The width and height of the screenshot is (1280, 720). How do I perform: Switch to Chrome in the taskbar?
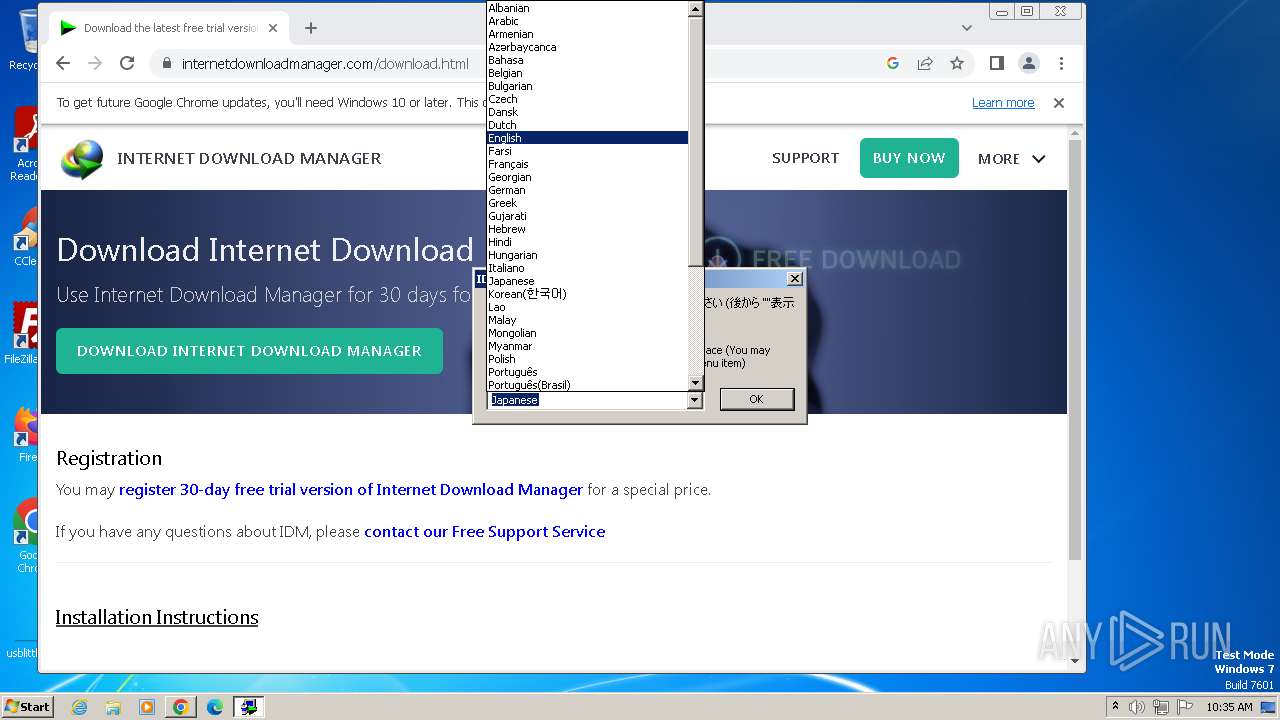coord(180,707)
